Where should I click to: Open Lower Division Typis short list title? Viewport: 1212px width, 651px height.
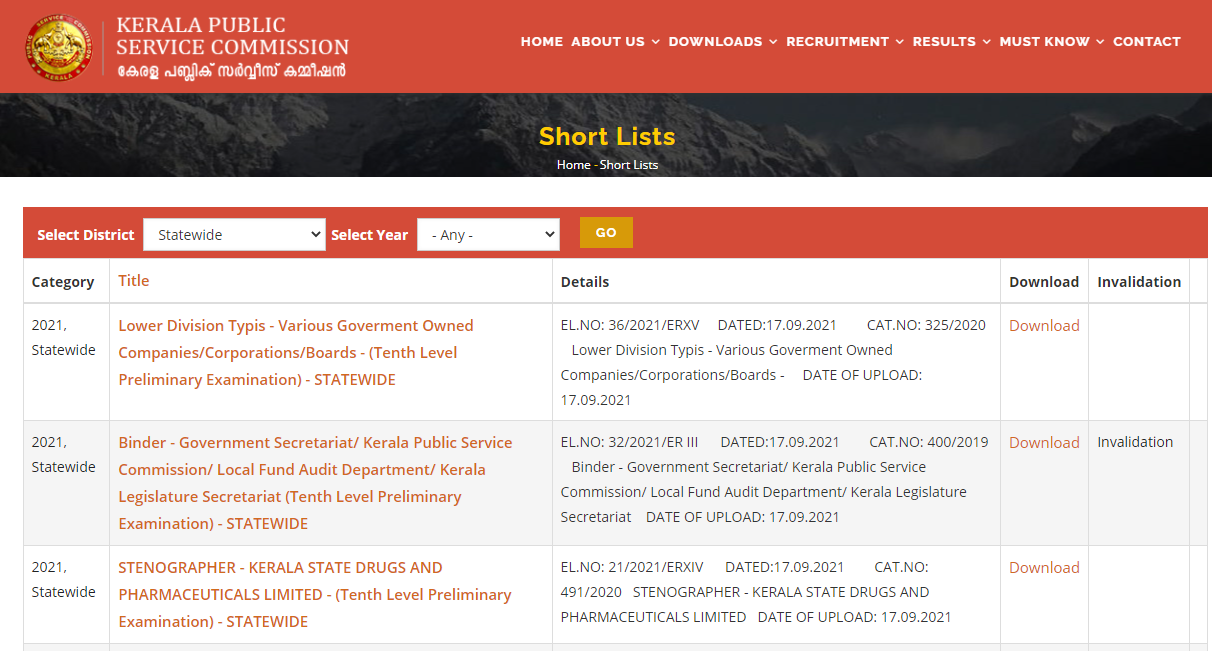point(296,352)
